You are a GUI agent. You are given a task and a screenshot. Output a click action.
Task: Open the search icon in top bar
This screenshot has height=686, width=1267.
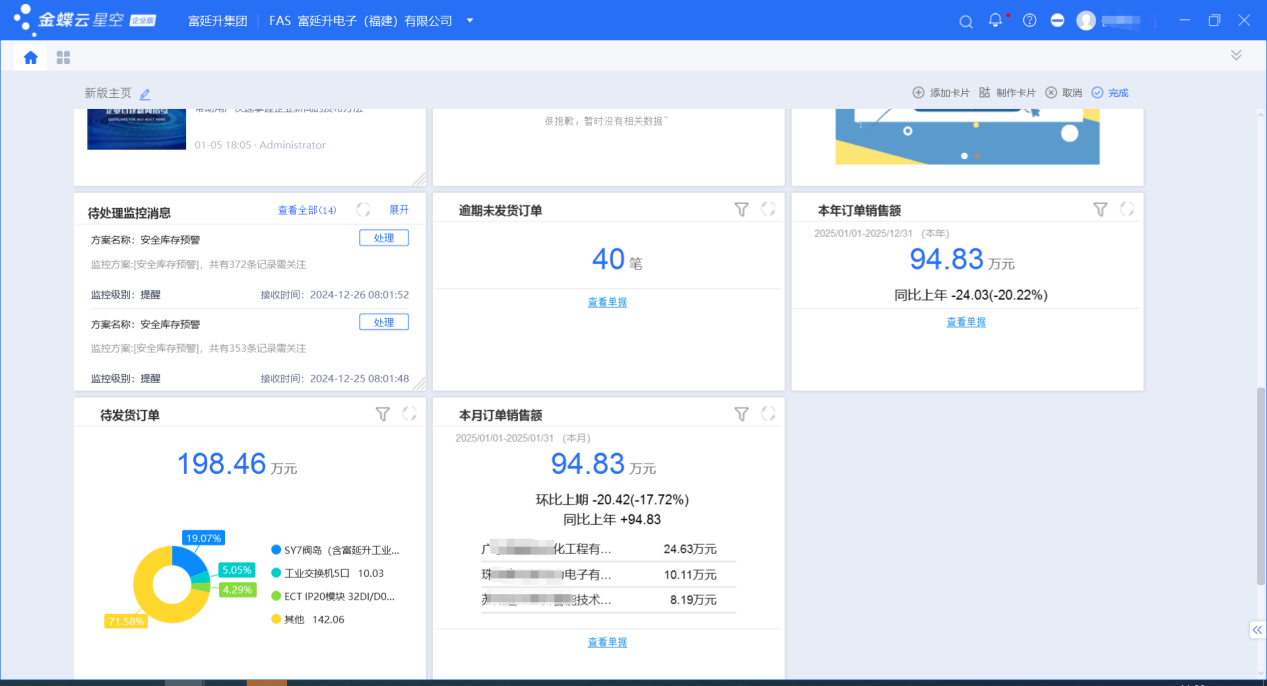pos(965,21)
